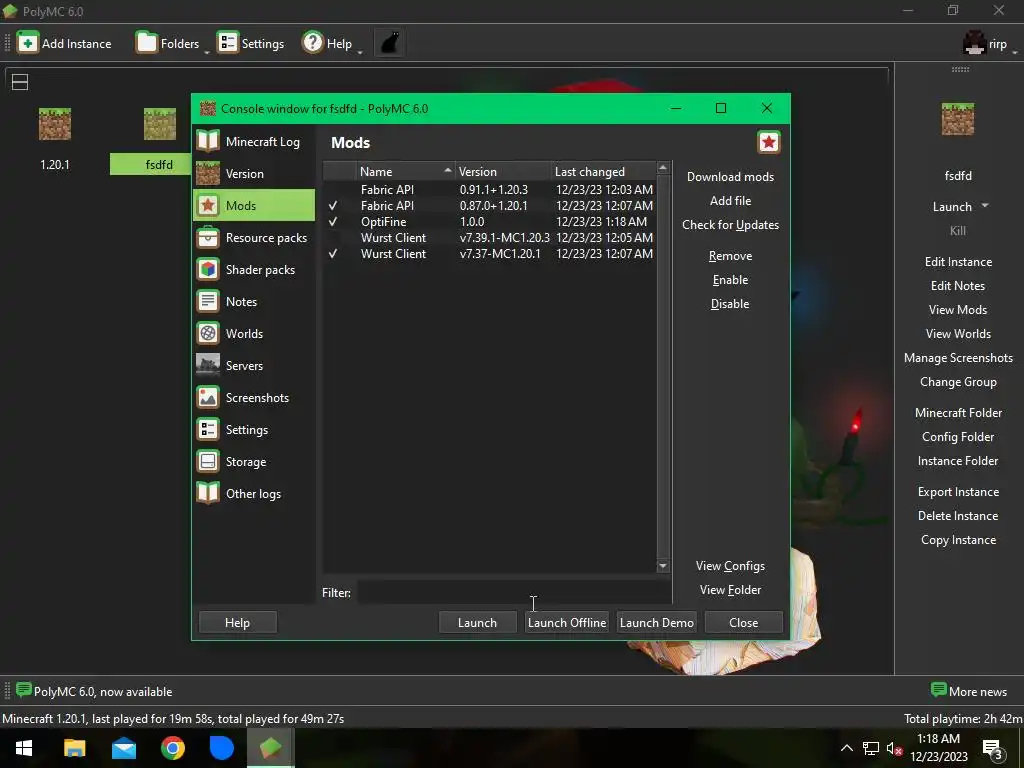The height and width of the screenshot is (768, 1024).
Task: Open the Worlds page
Action: click(x=254, y=334)
